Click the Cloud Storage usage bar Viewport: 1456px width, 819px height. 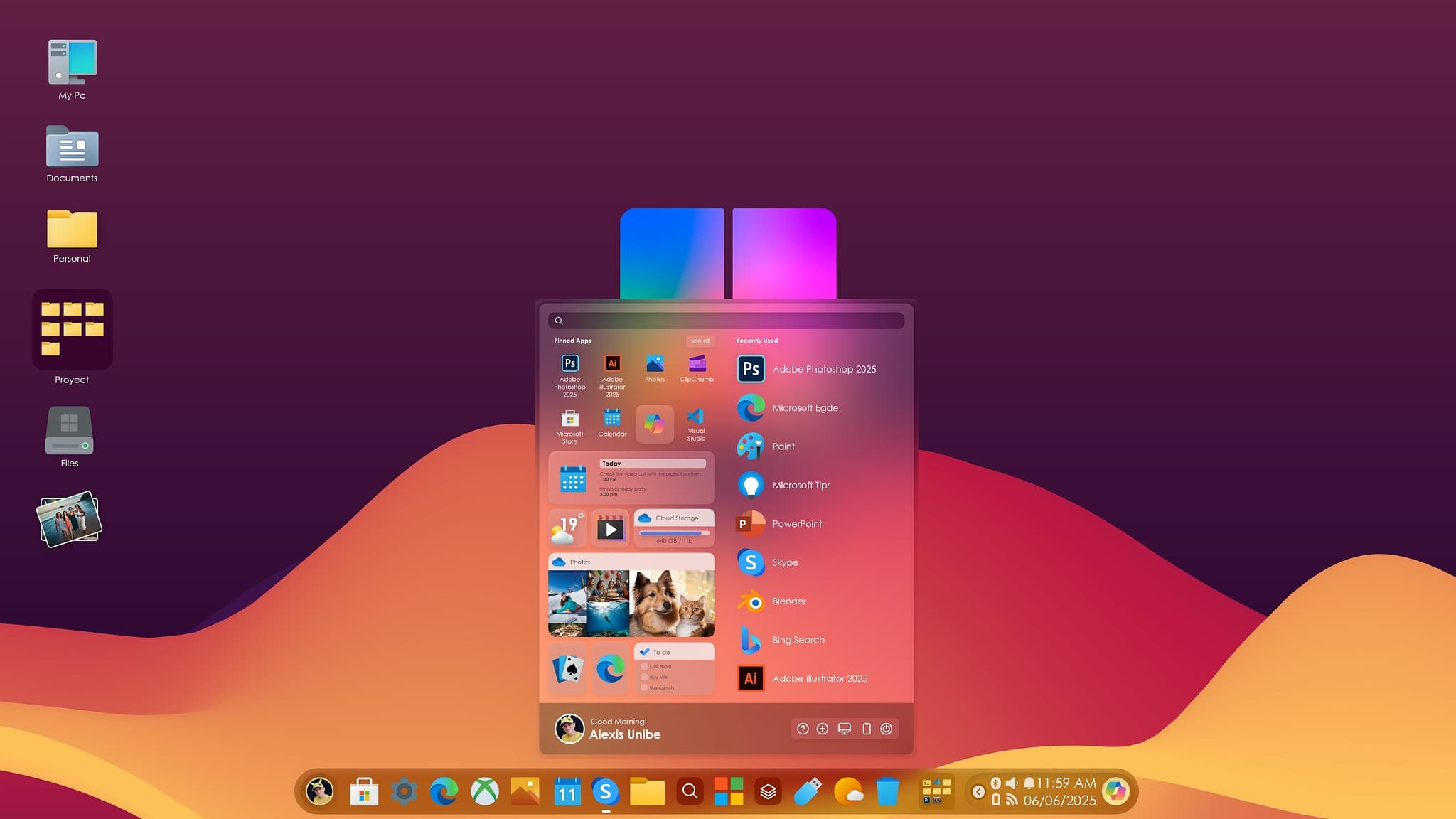[674, 532]
